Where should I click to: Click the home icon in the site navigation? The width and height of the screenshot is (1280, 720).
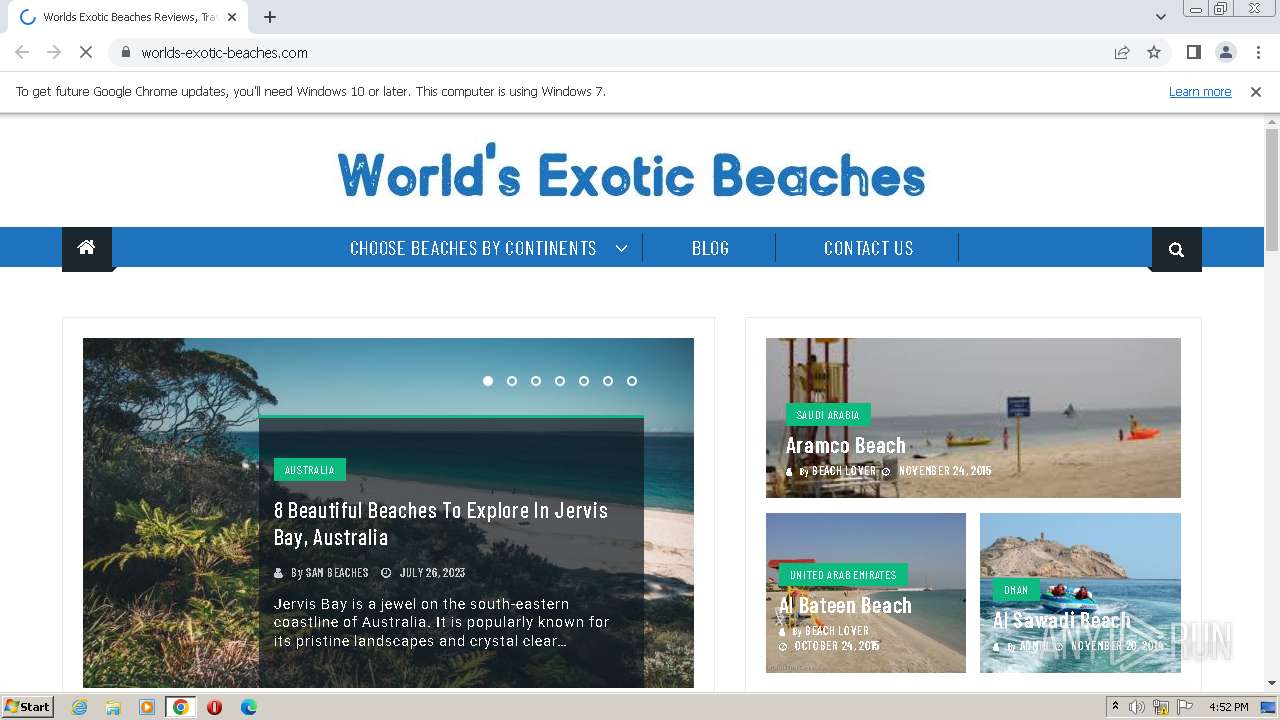(x=87, y=248)
